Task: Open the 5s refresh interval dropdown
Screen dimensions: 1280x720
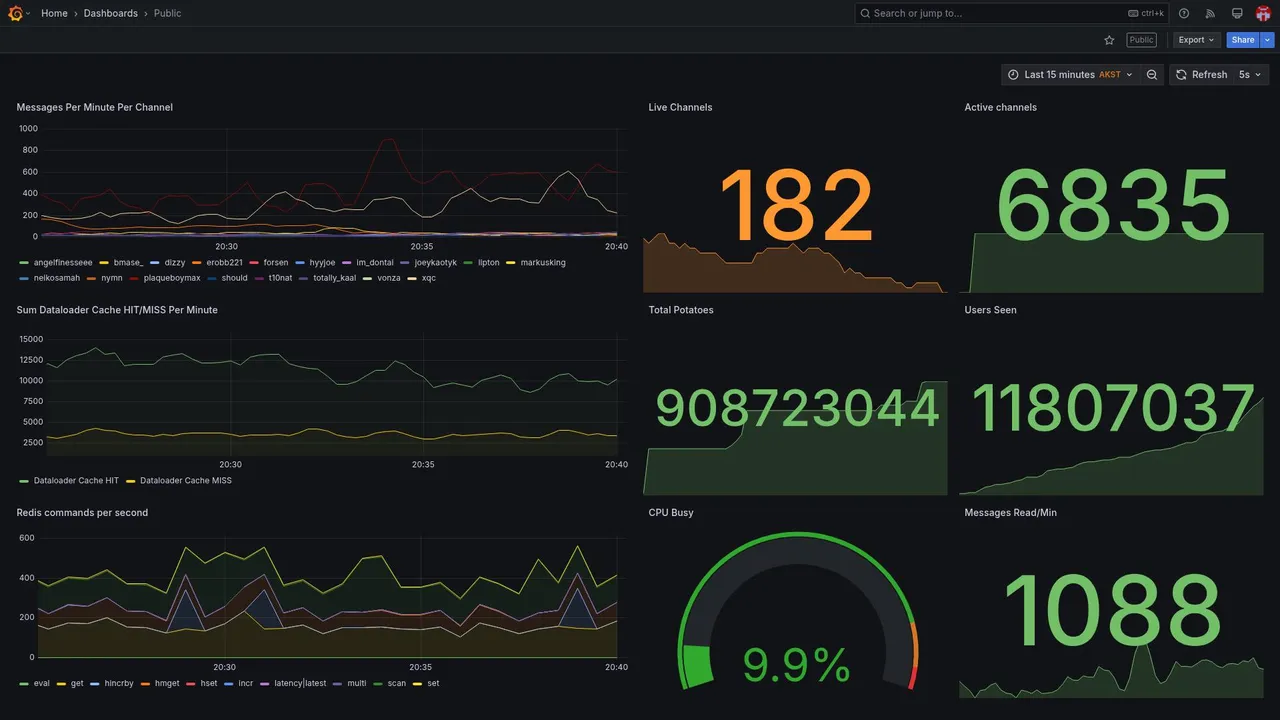Action: click(1250, 75)
